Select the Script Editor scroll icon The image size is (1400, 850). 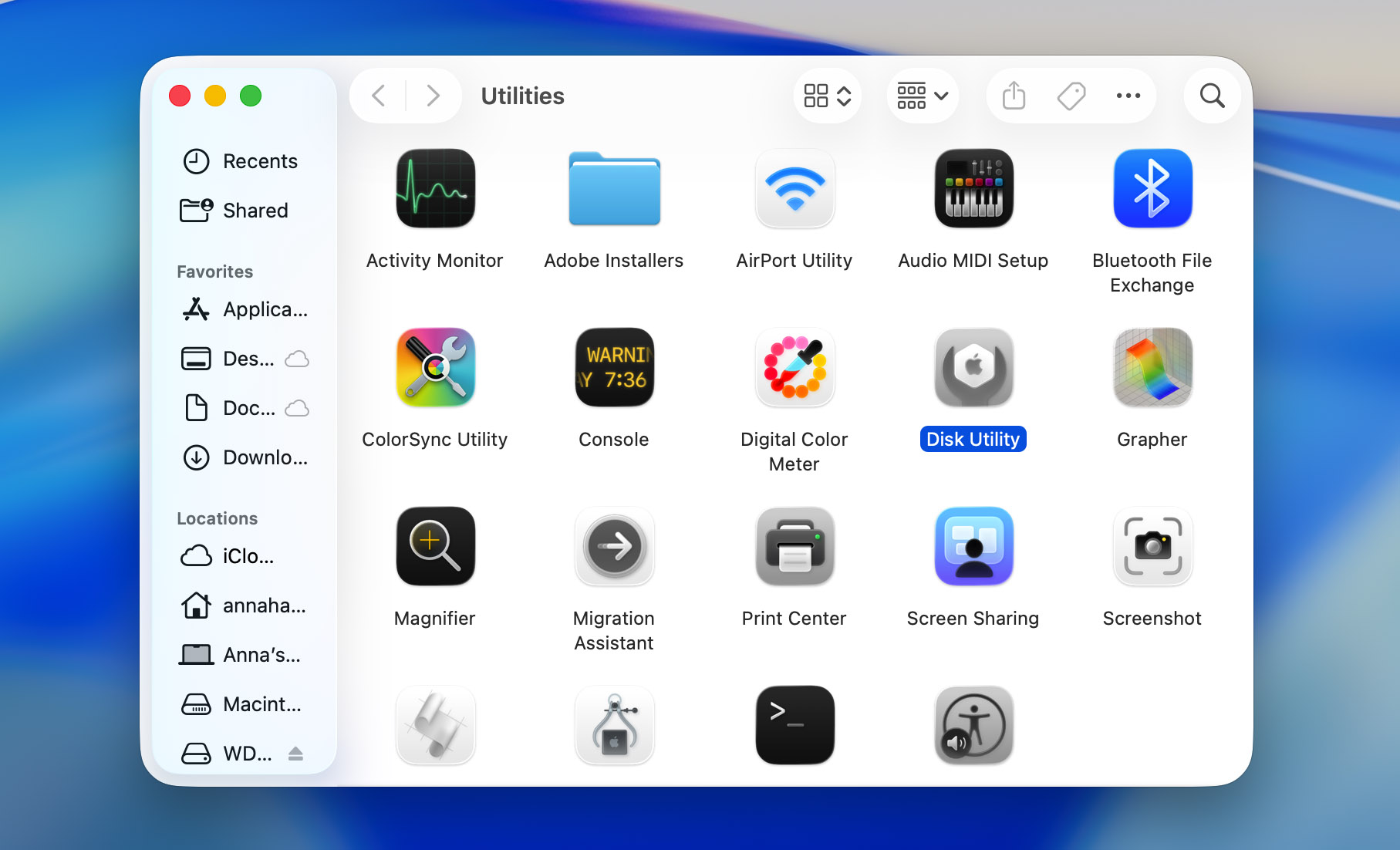pyautogui.click(x=435, y=725)
